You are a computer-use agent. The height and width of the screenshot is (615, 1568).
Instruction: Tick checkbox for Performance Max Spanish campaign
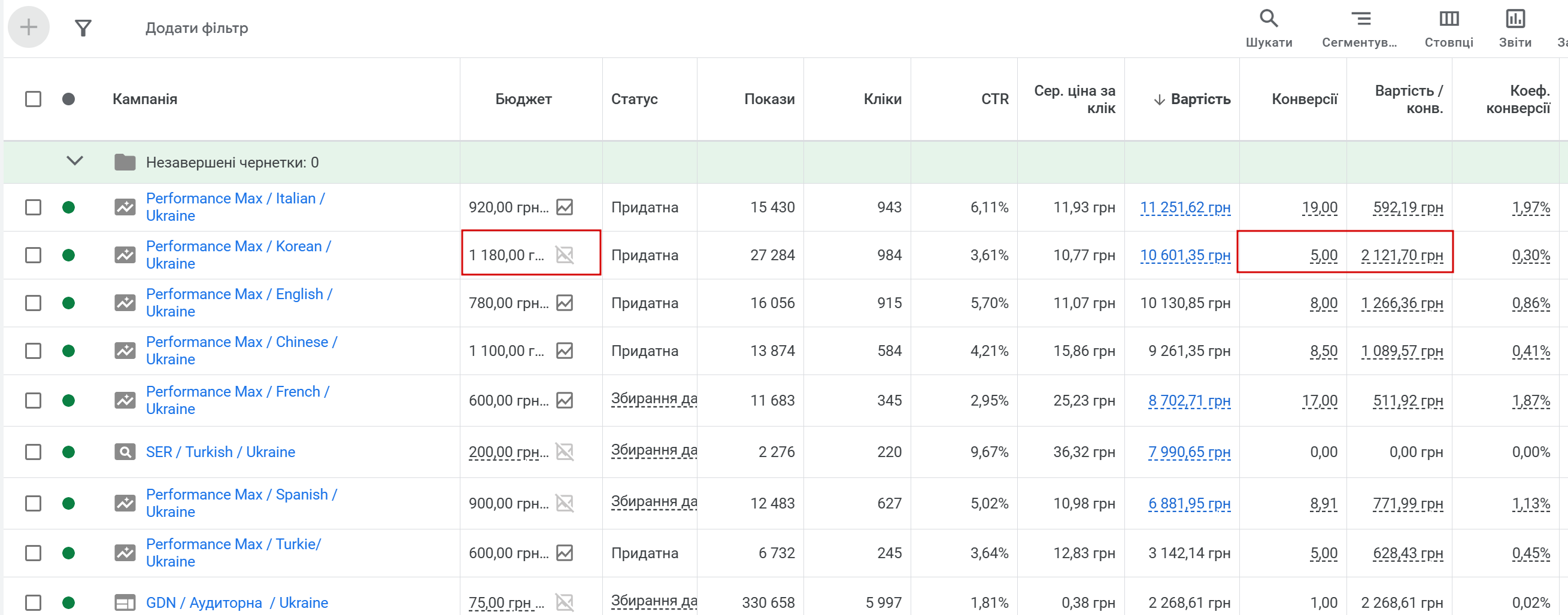pyautogui.click(x=33, y=504)
